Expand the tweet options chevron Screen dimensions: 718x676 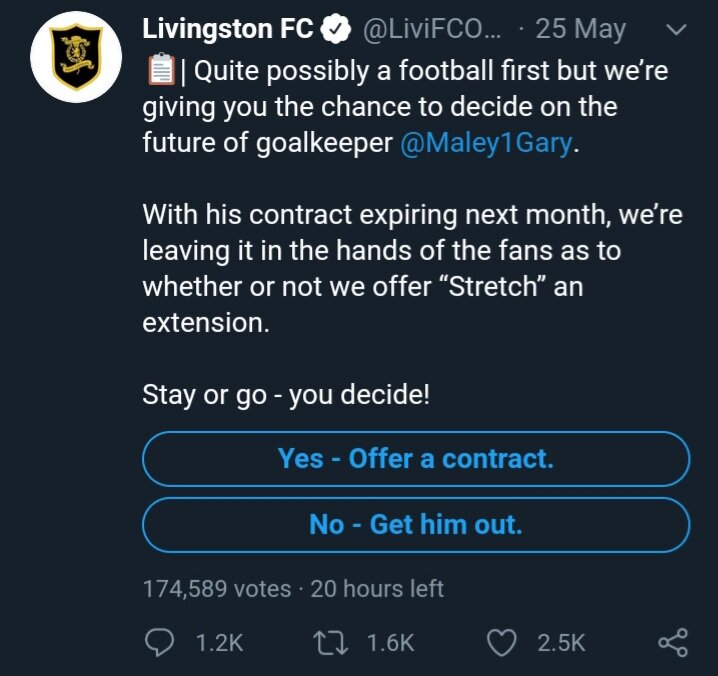[x=676, y=30]
